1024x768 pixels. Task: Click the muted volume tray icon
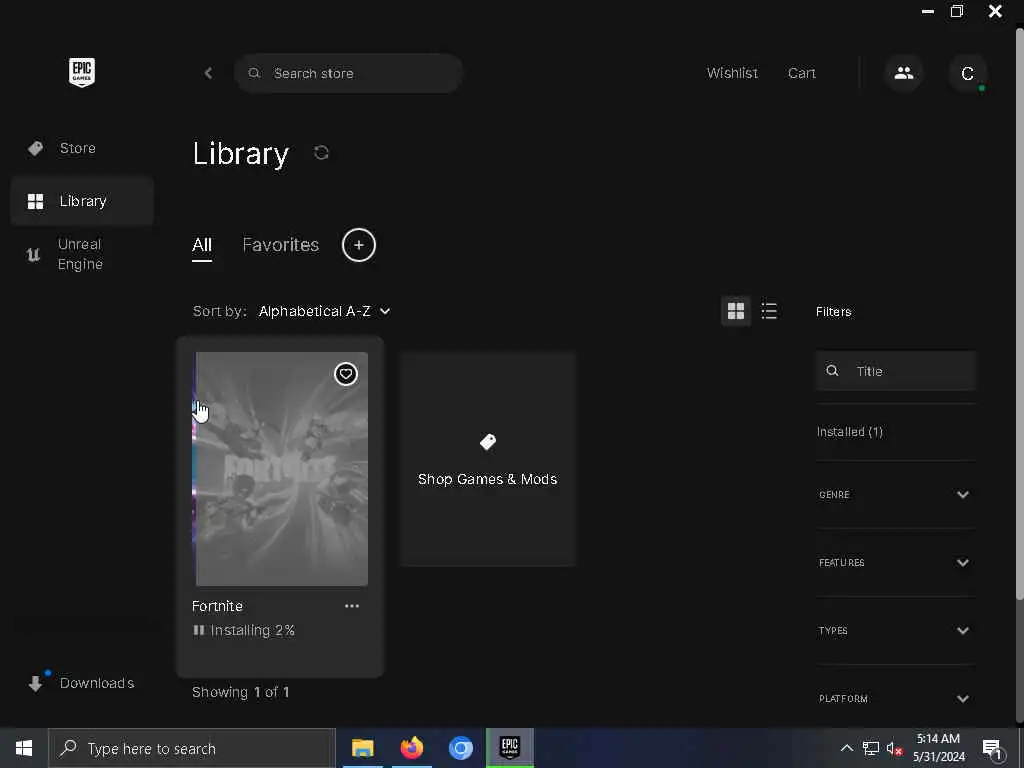[x=894, y=749]
